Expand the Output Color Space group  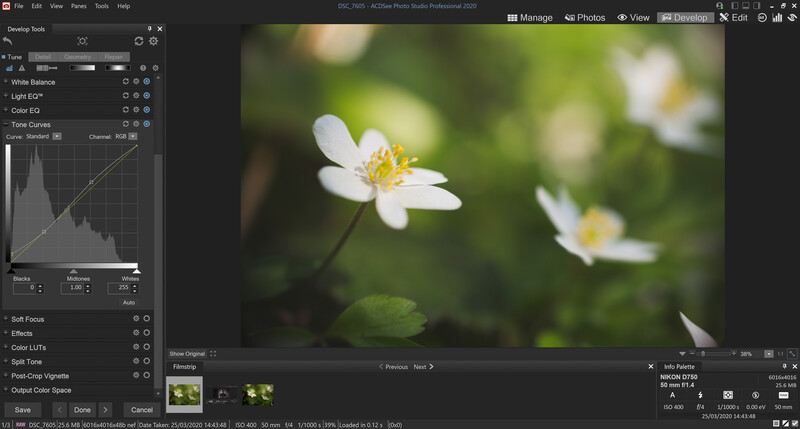click(x=6, y=390)
